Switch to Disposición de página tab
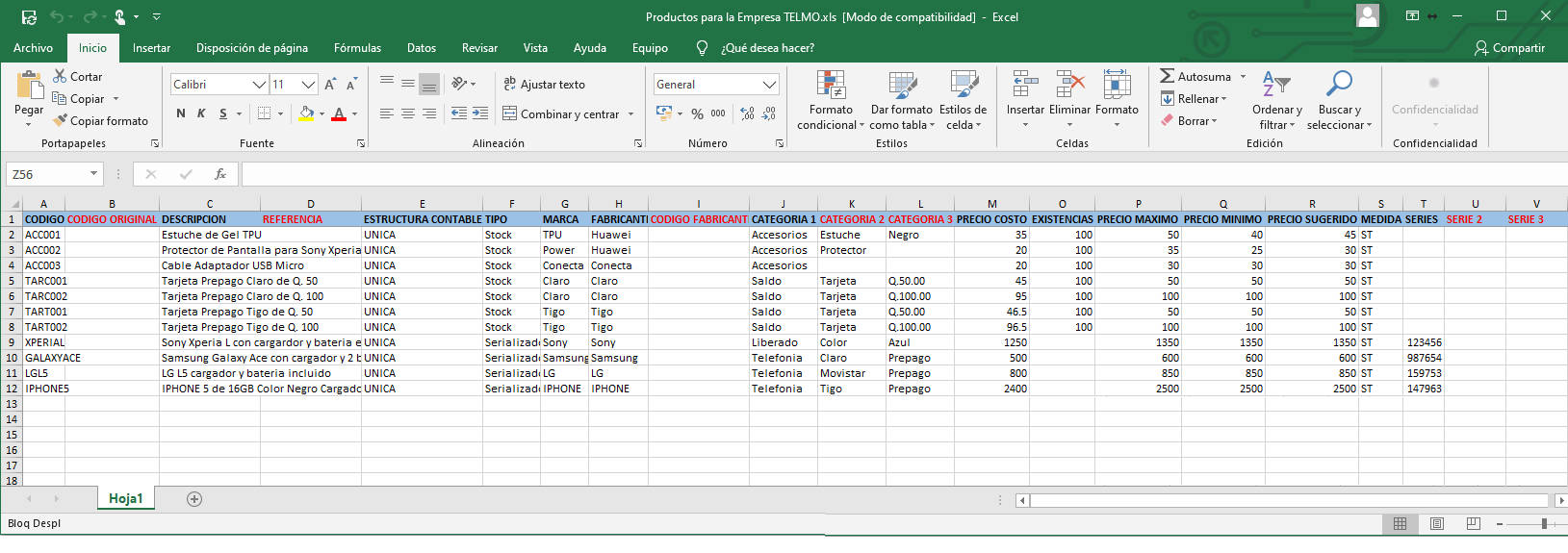Viewport: 1568px width, 553px height. click(252, 48)
